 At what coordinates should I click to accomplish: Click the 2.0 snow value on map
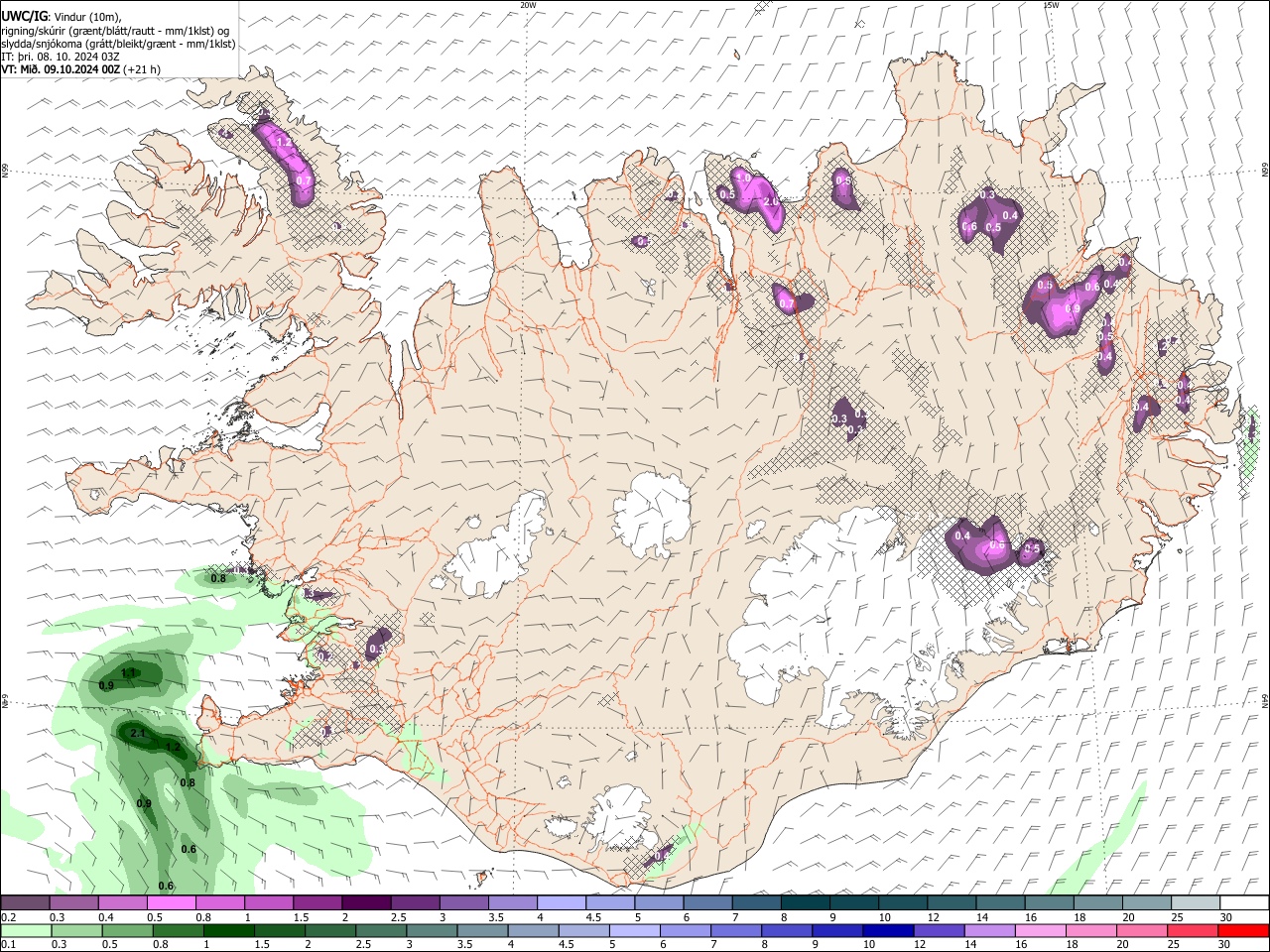coord(772,201)
